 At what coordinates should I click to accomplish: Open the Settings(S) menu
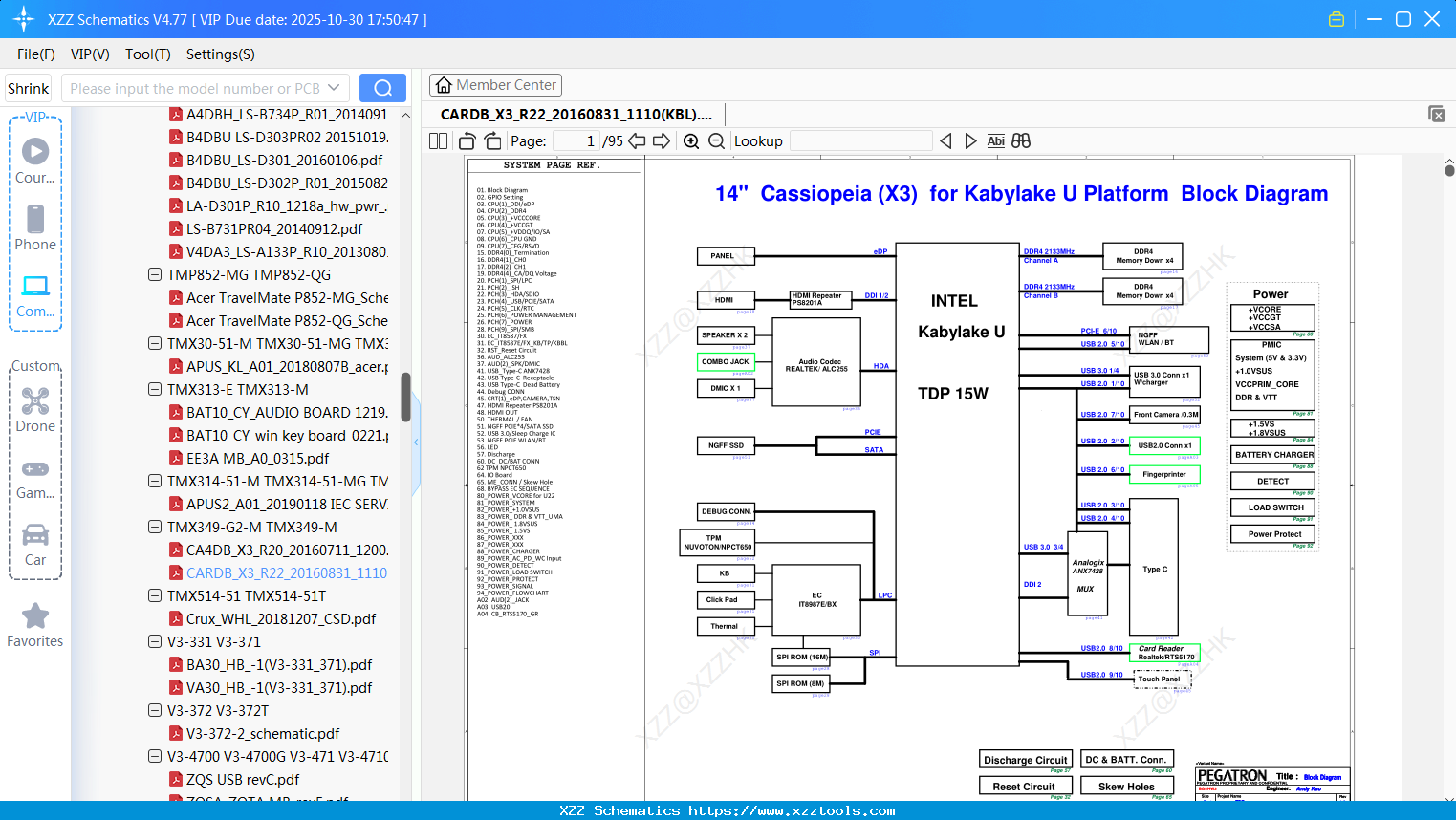coord(220,54)
